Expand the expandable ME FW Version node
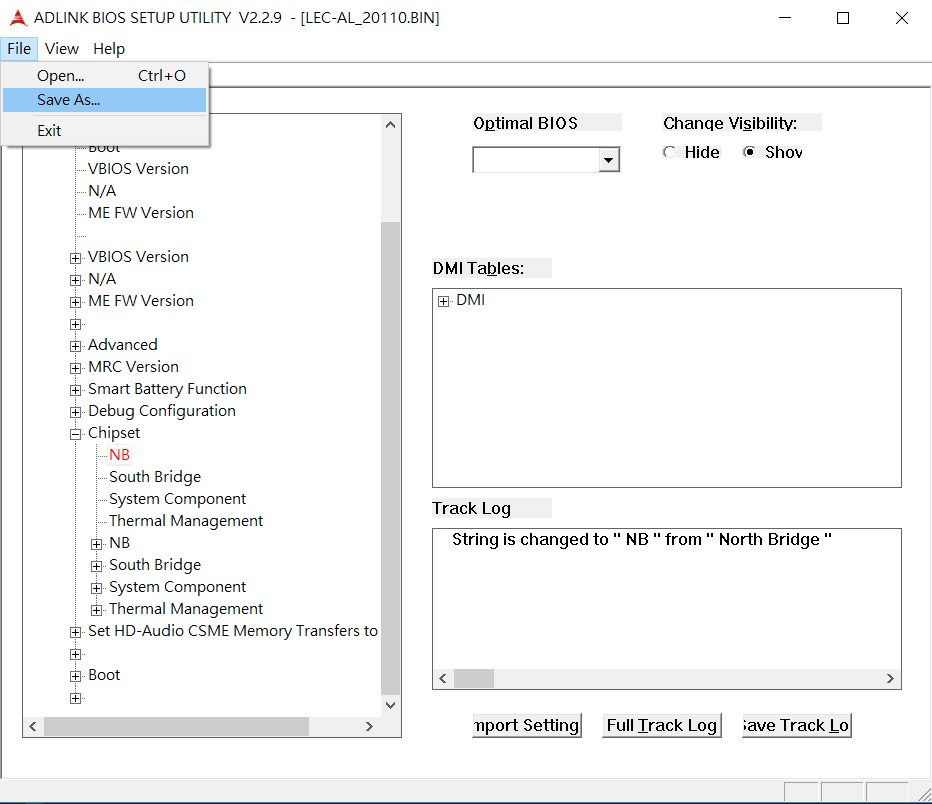The width and height of the screenshot is (932, 804). click(75, 302)
